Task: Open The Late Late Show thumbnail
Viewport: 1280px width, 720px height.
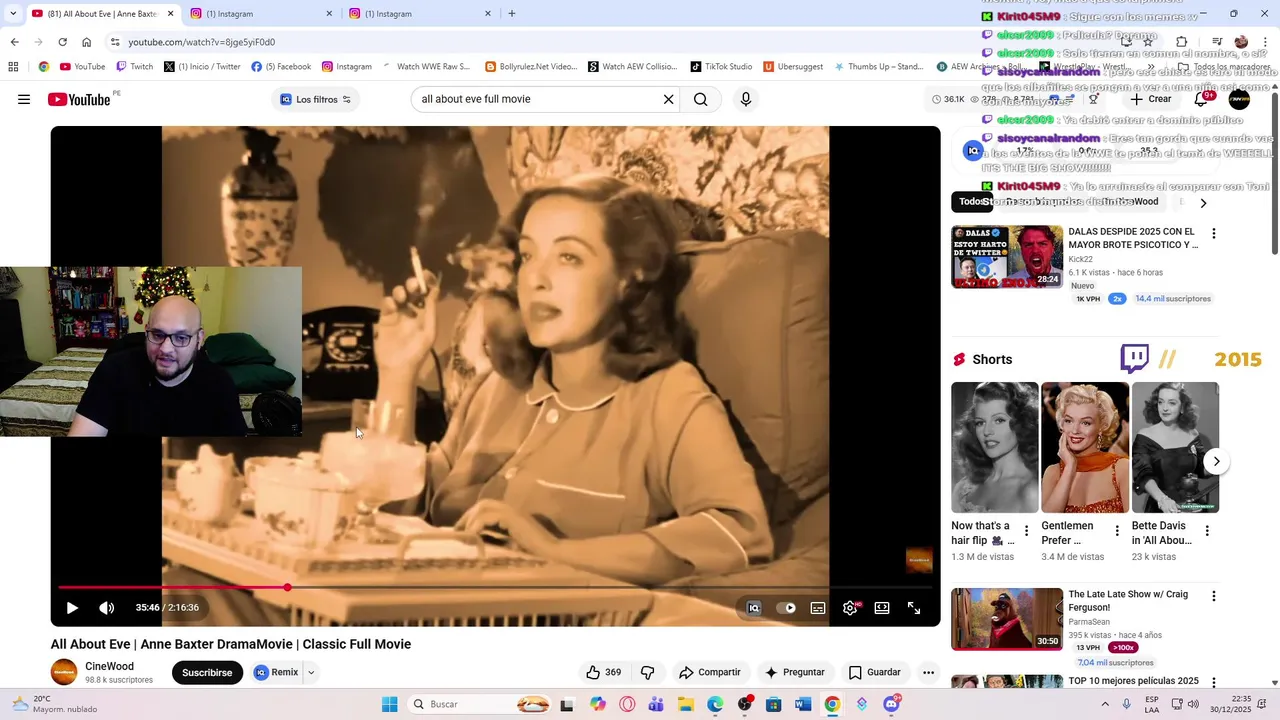Action: tap(1007, 619)
